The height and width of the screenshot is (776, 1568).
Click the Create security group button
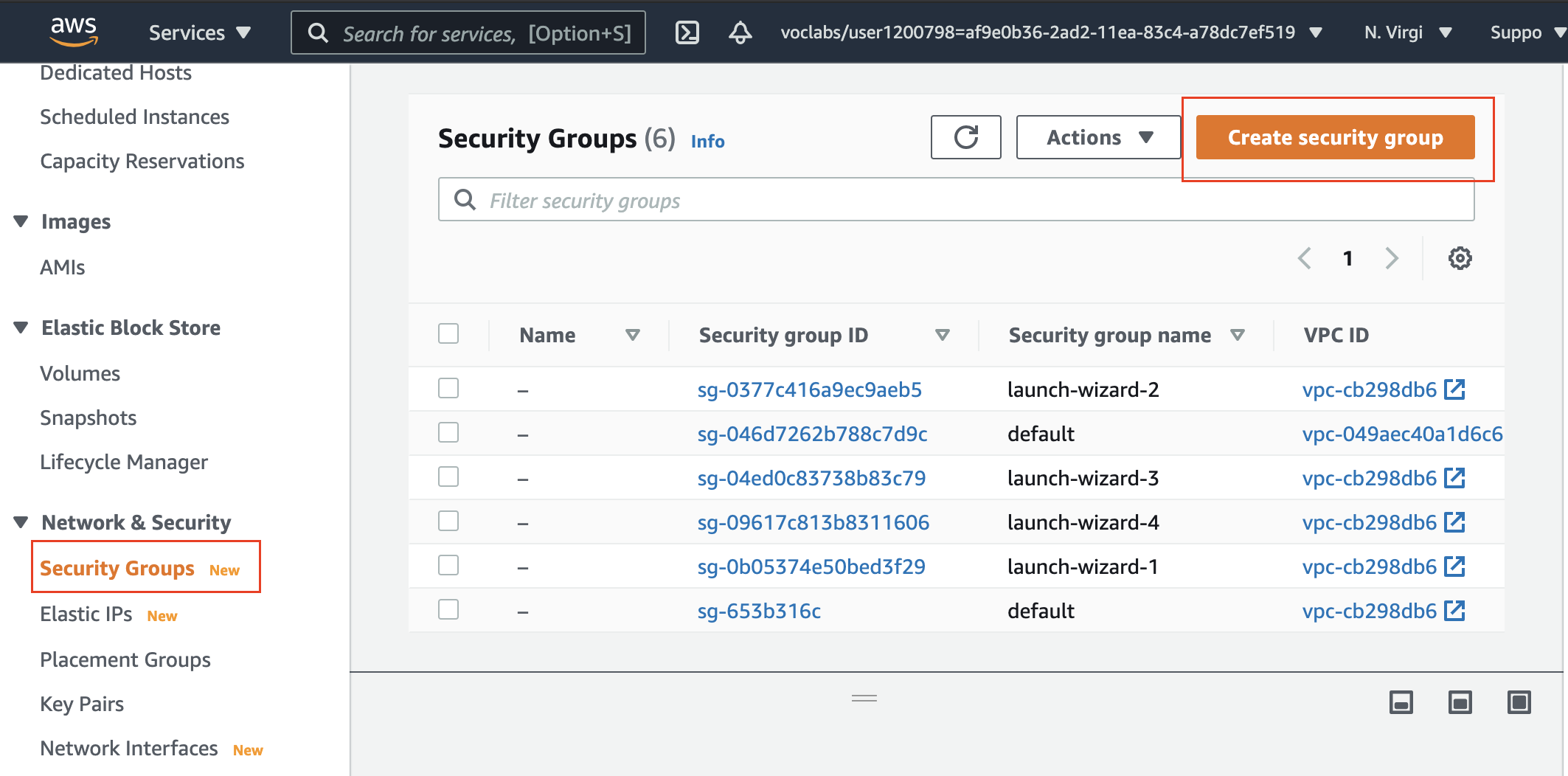pos(1335,137)
